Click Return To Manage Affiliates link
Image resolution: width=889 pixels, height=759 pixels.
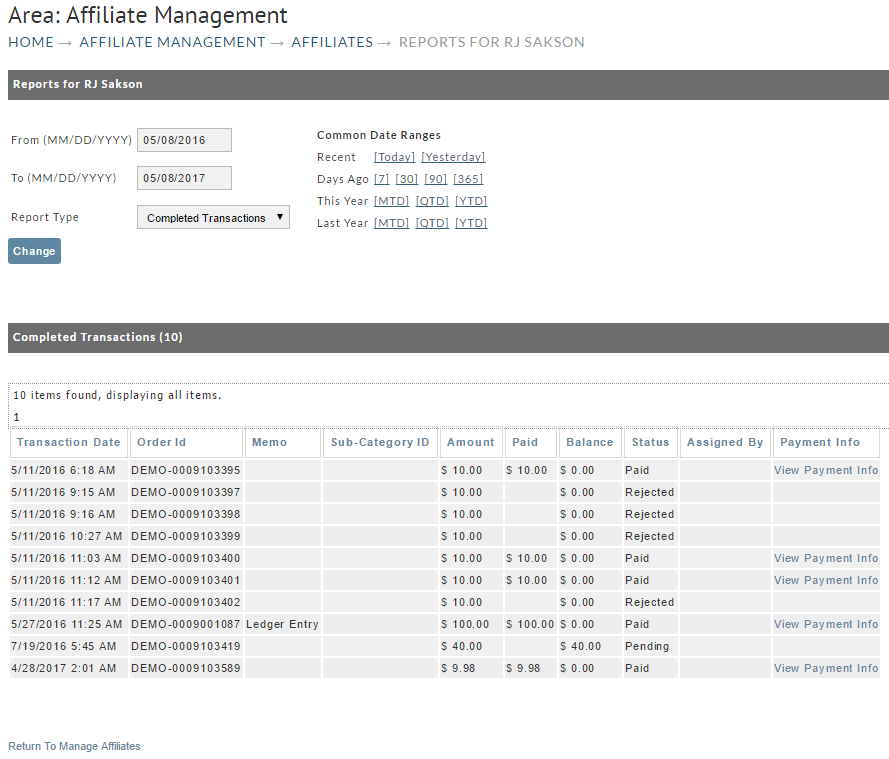point(74,746)
